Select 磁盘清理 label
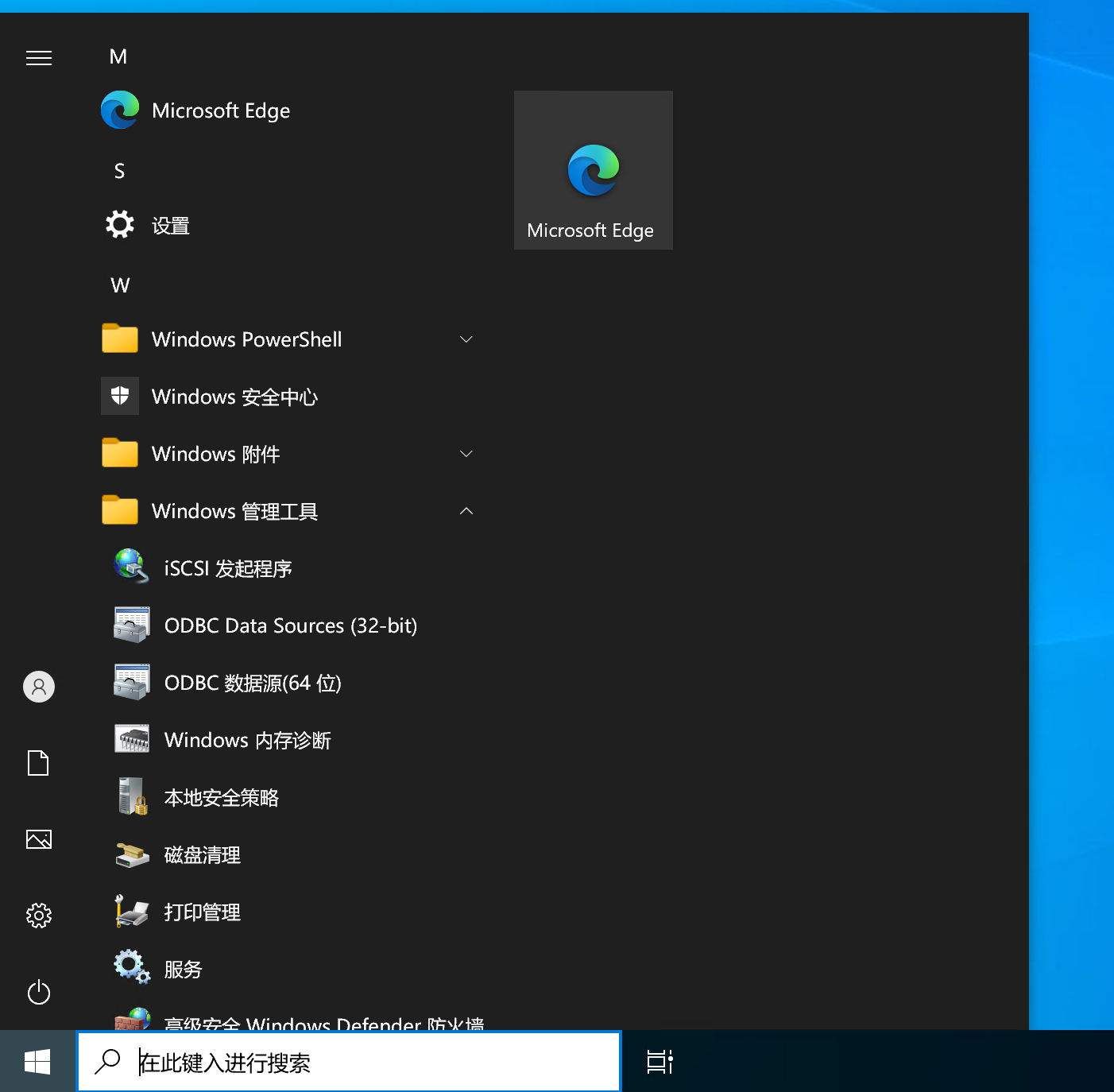This screenshot has height=1092, width=1114. coord(203,854)
